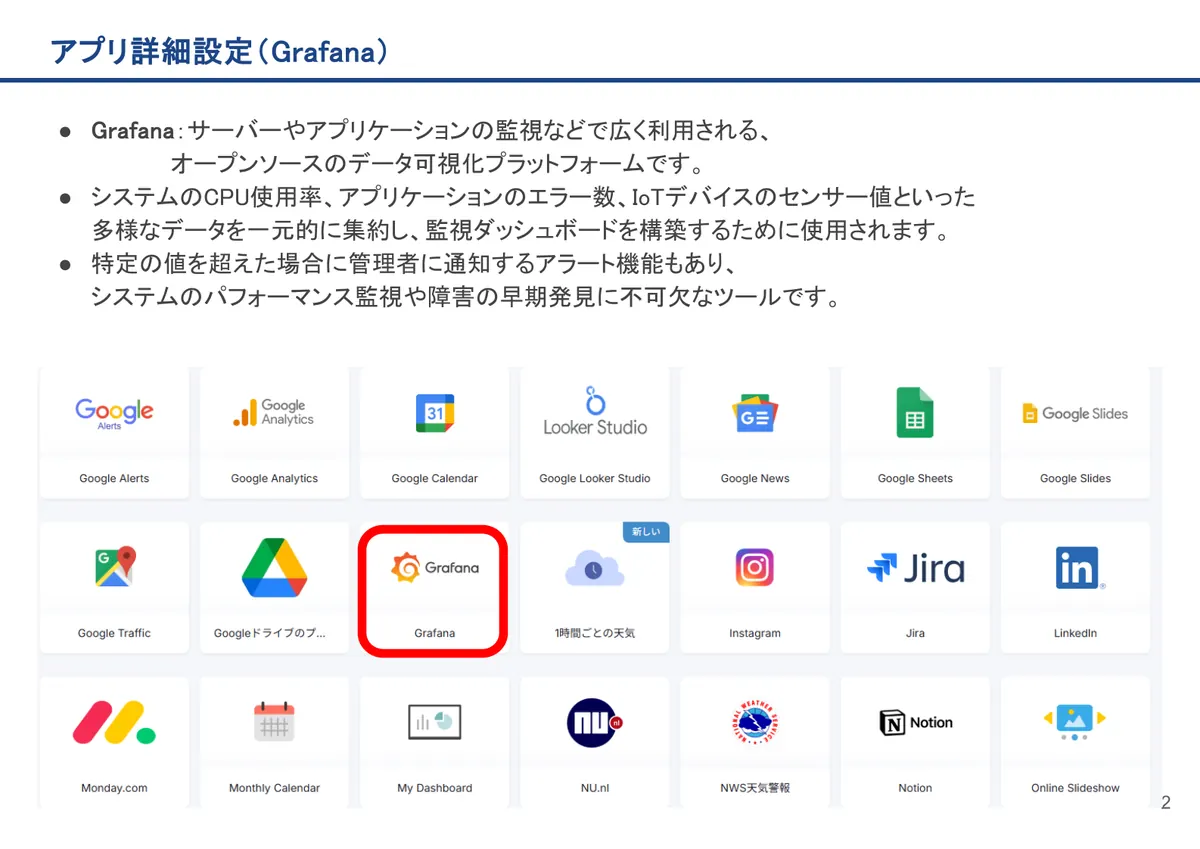Click the slide title "アプリ詳細設定(Grafana)"
This screenshot has height=849, width=1200.
219,51
